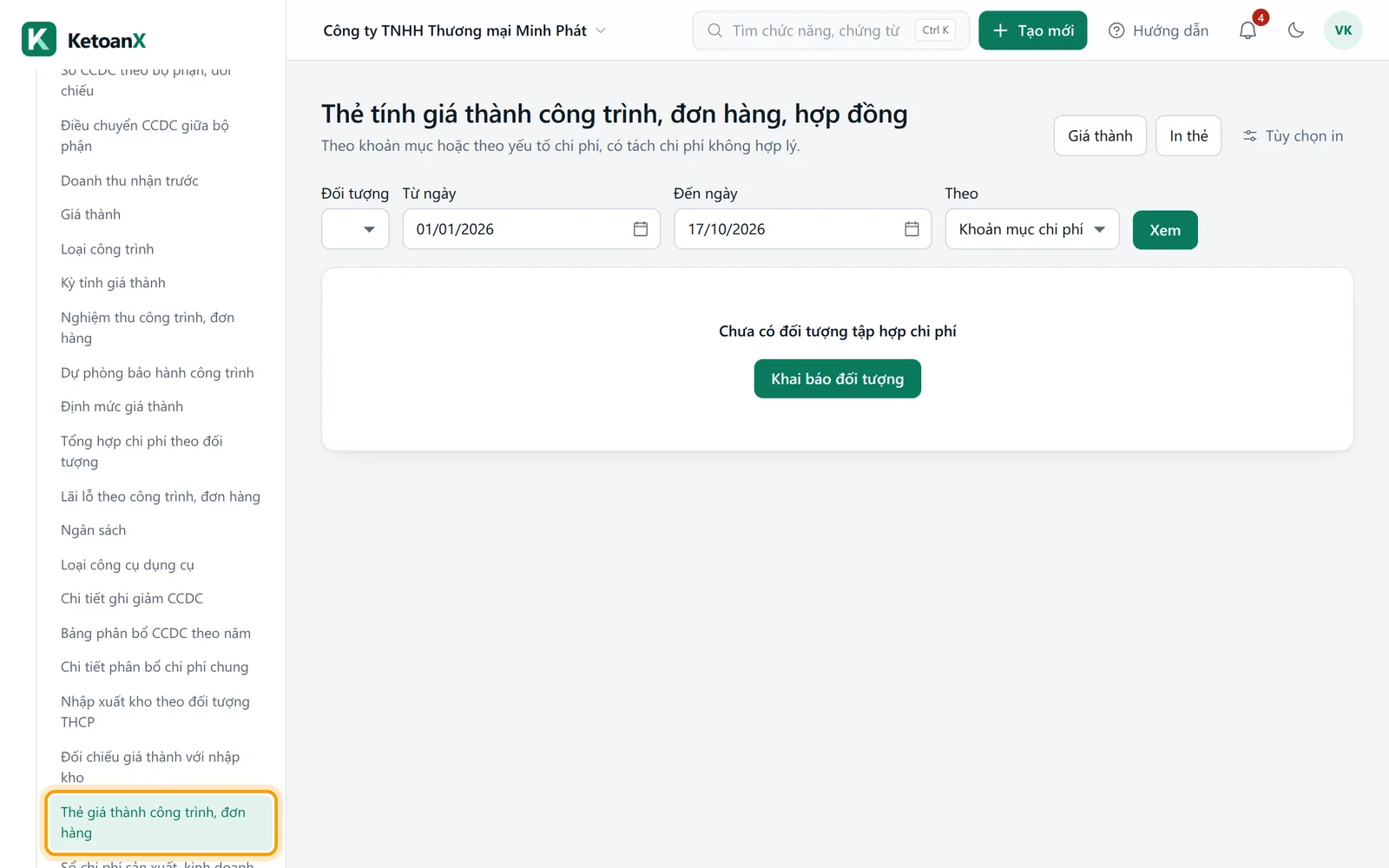Click the search magnifier icon

pyautogui.click(x=714, y=30)
